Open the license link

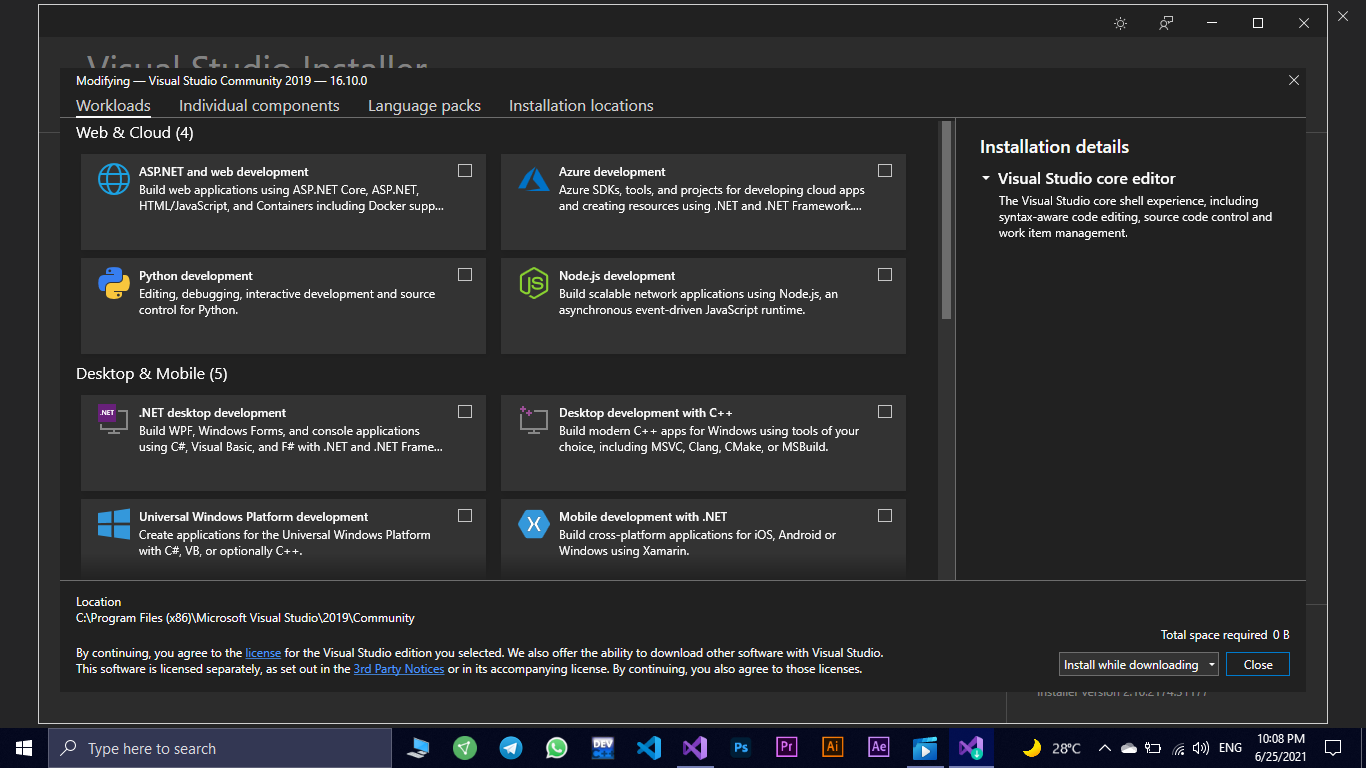(263, 653)
